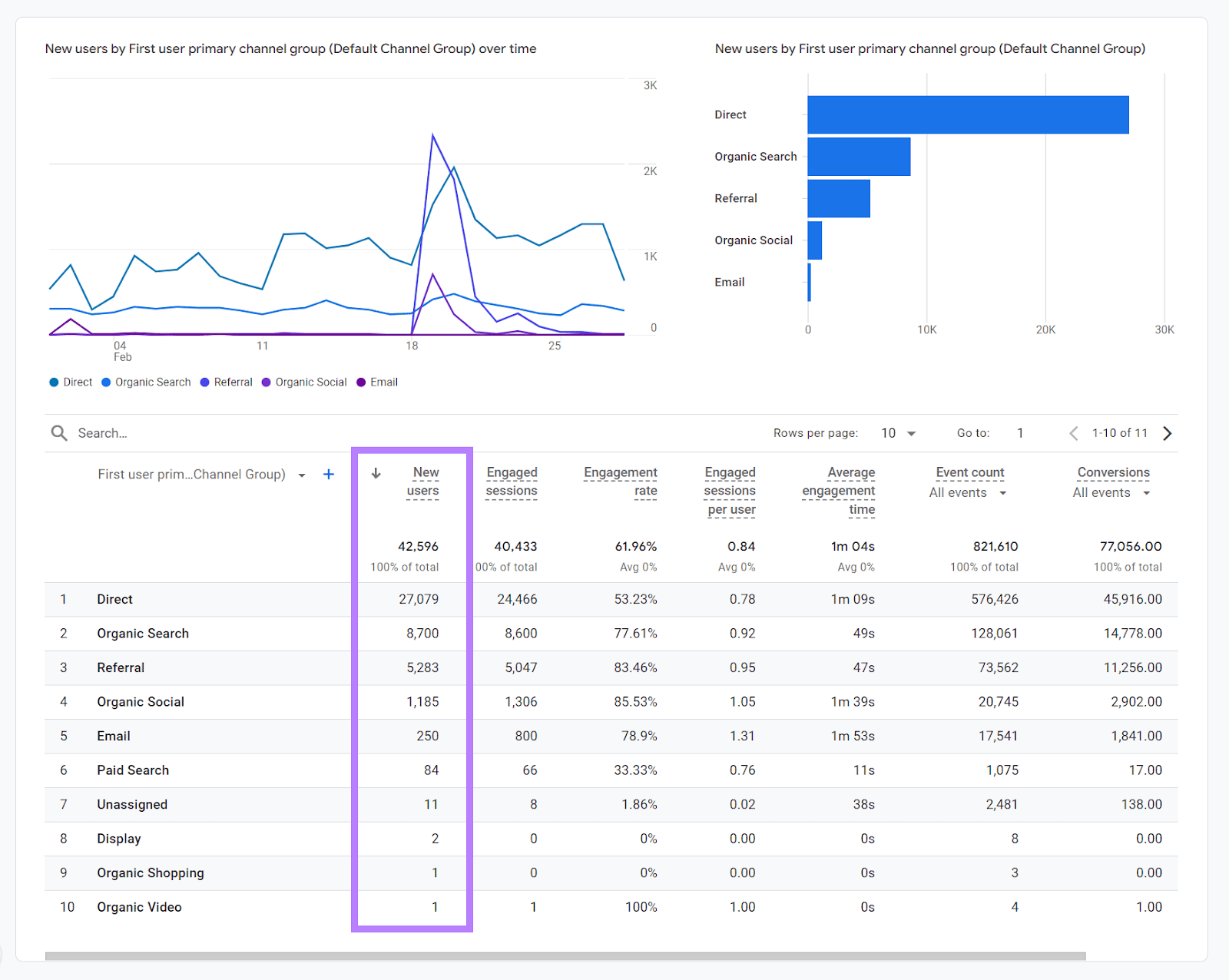Click the Direct legend dot under the line chart

[x=54, y=382]
